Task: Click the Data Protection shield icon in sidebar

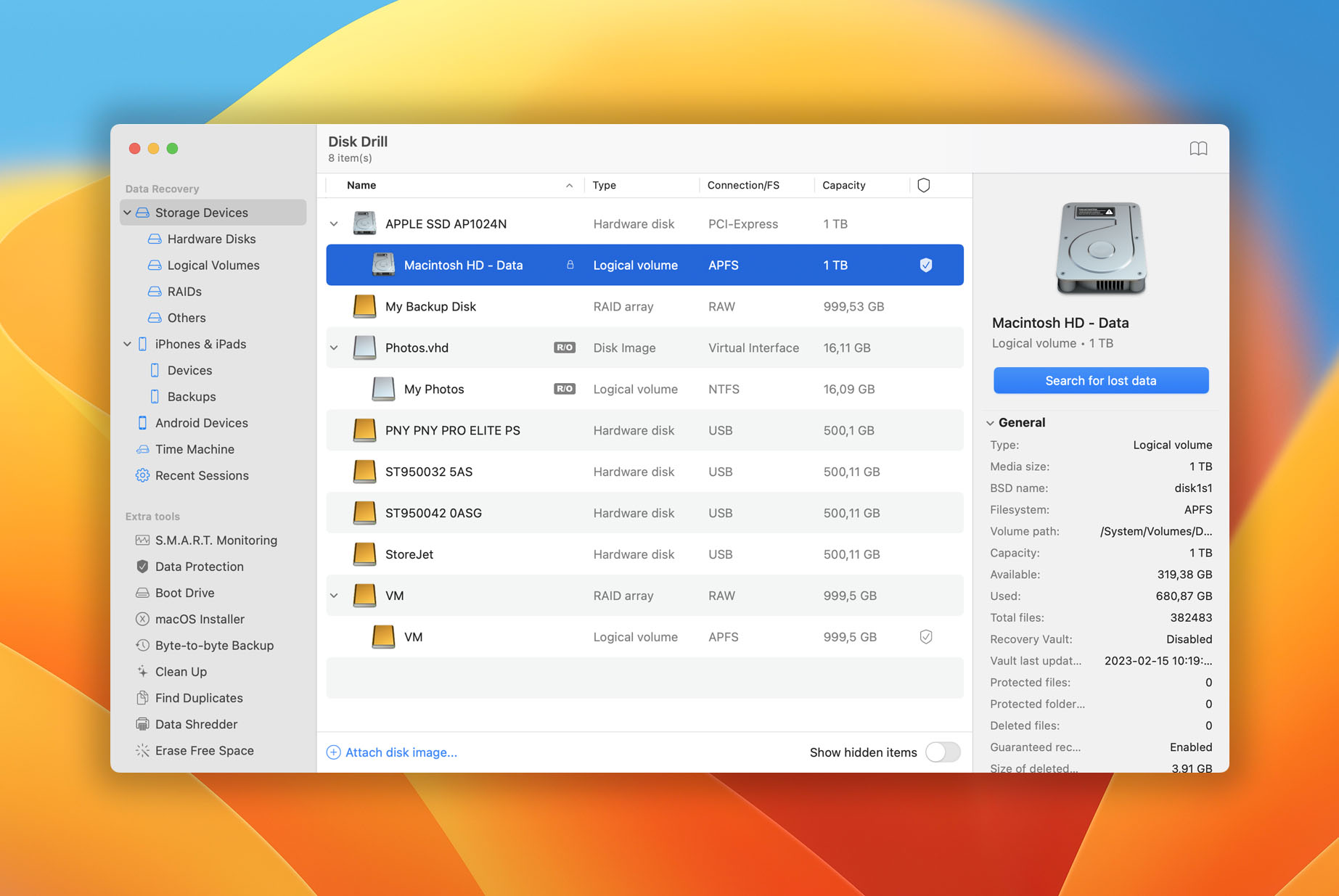Action: [142, 567]
